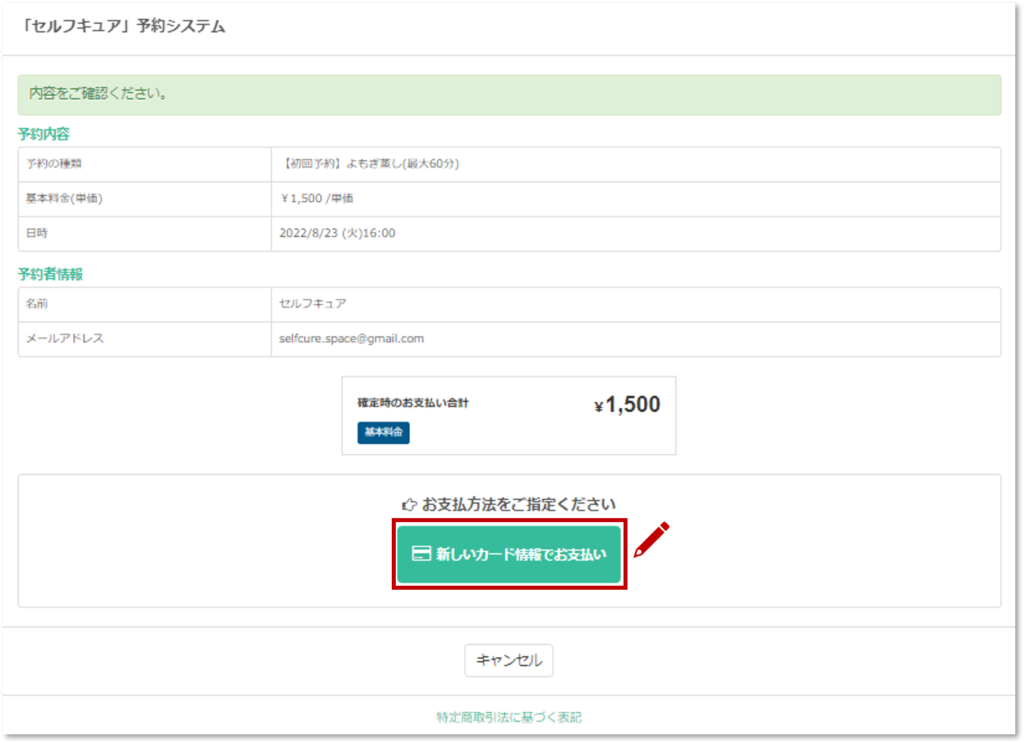Click the 「セルフキュア」予約システム title
The image size is (1024, 743).
pos(122,26)
